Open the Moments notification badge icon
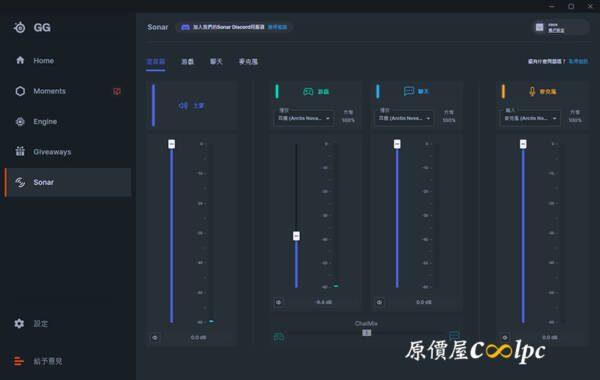The width and height of the screenshot is (600, 380). (117, 91)
